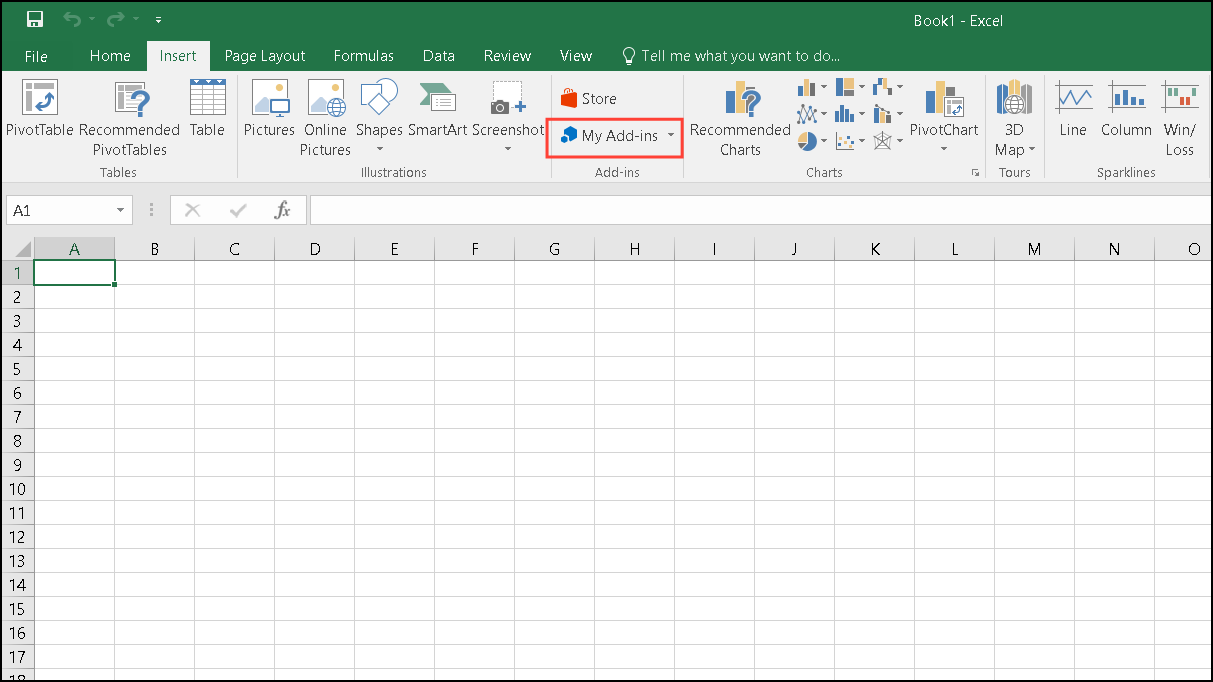Insert a pie or doughnut chart
Image resolution: width=1213 pixels, height=682 pixels.
click(807, 141)
